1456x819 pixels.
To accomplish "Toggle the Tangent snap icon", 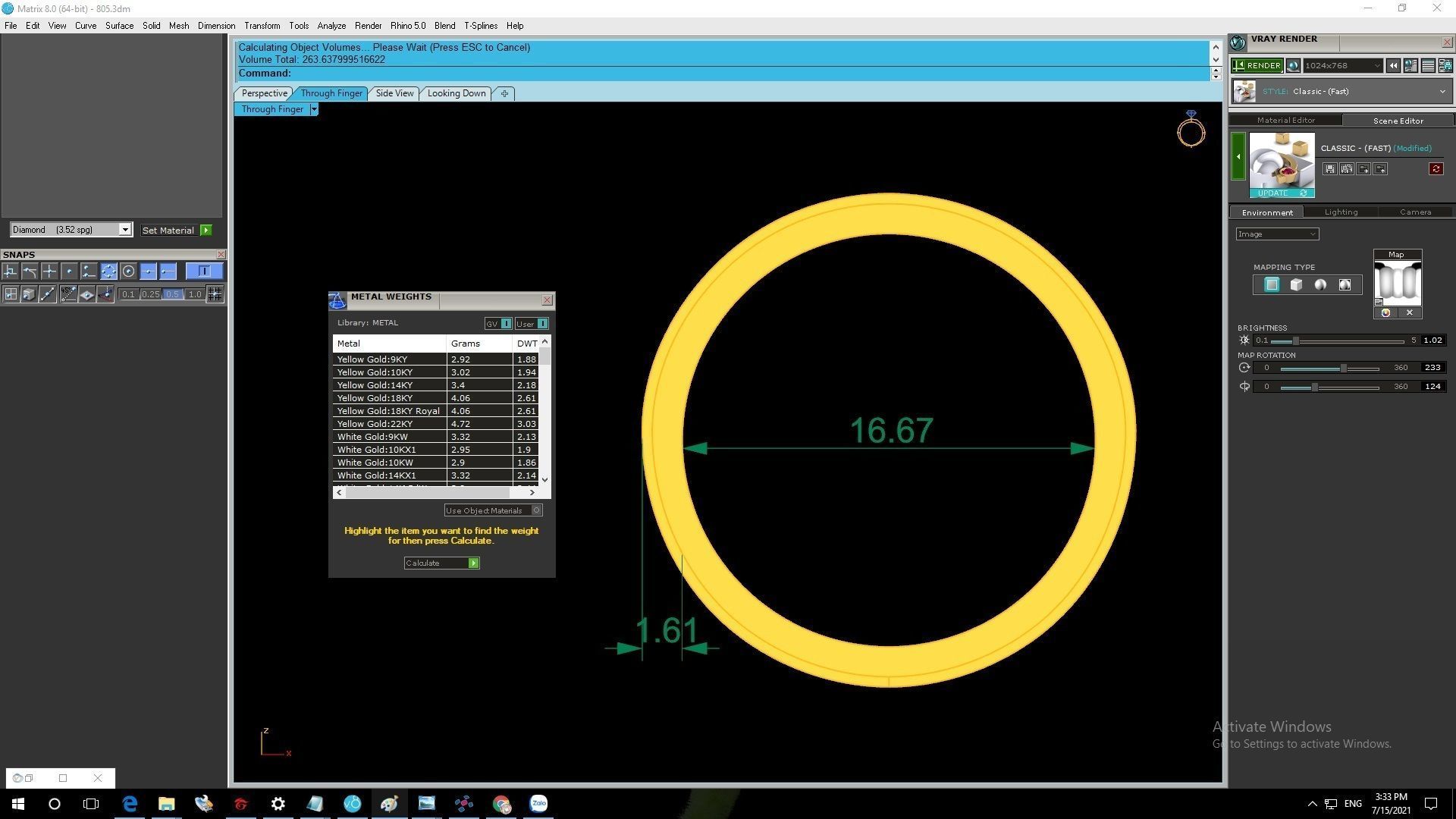I will point(30,271).
